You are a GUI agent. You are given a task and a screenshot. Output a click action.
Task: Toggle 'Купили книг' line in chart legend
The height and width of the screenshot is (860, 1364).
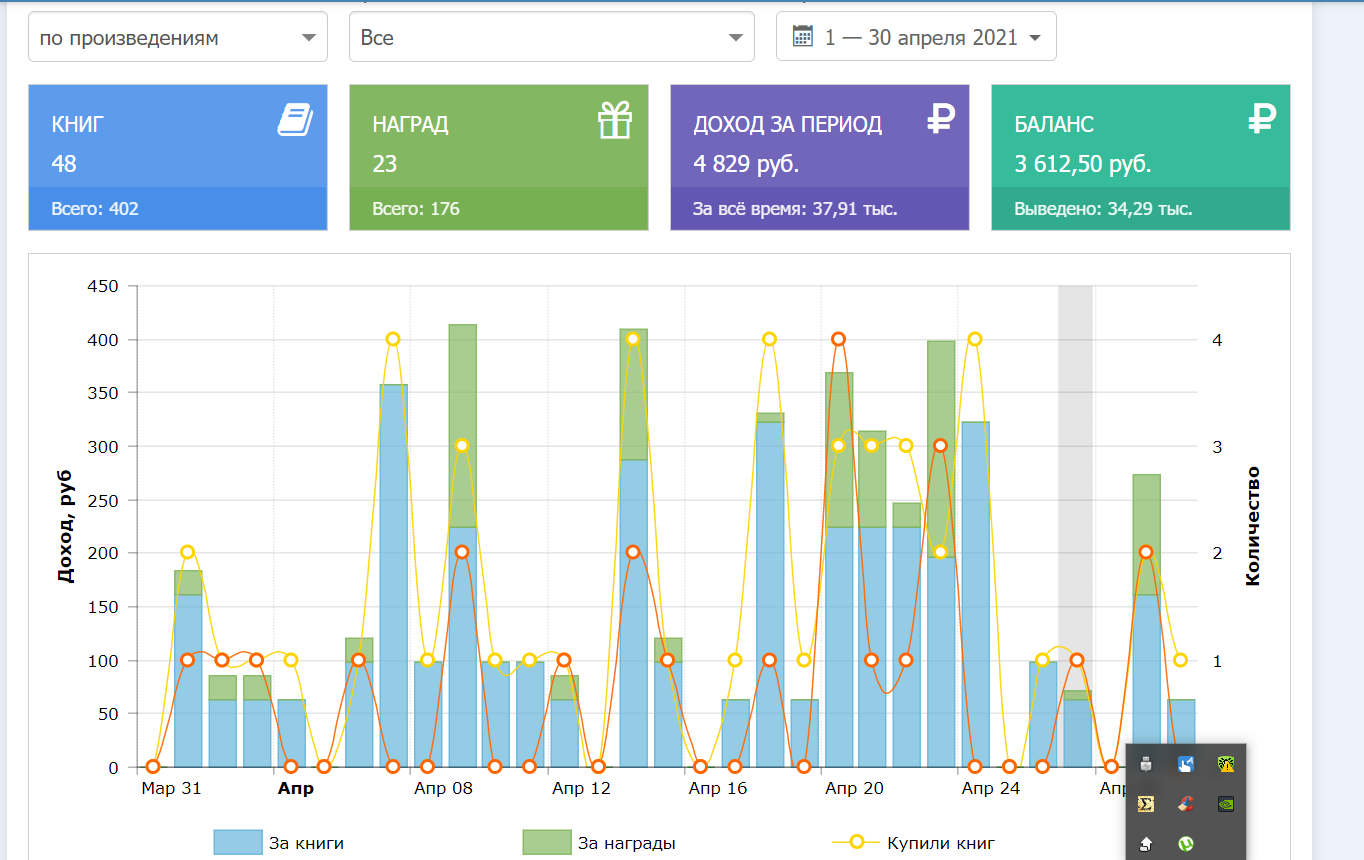940,843
